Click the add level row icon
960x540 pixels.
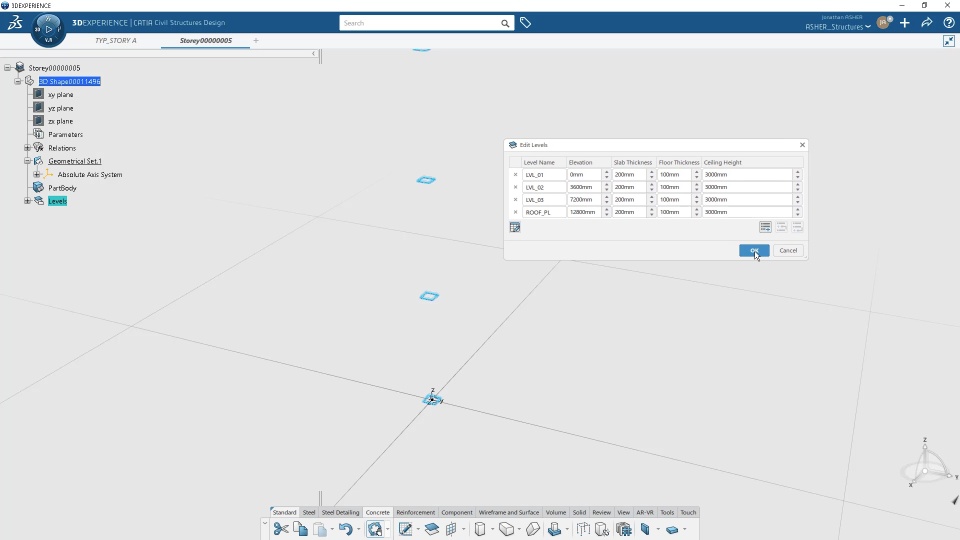coord(765,227)
